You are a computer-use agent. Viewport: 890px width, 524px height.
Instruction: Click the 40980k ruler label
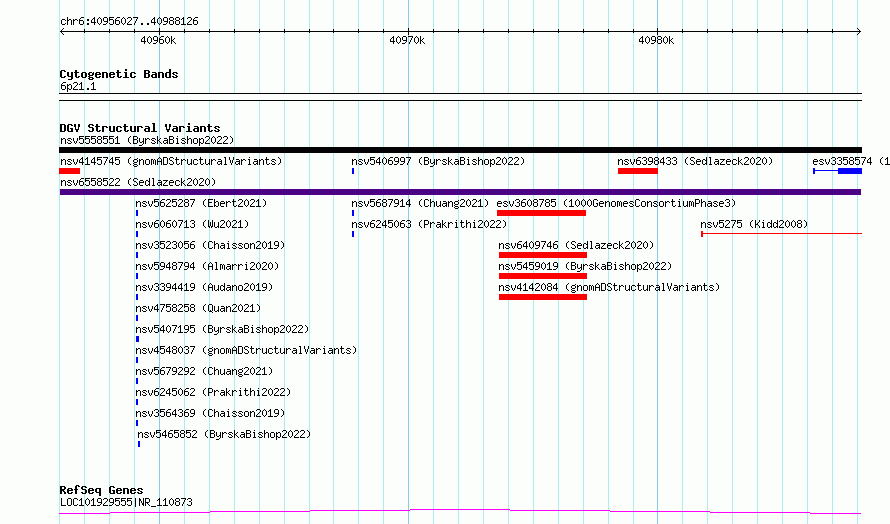pyautogui.click(x=656, y=40)
